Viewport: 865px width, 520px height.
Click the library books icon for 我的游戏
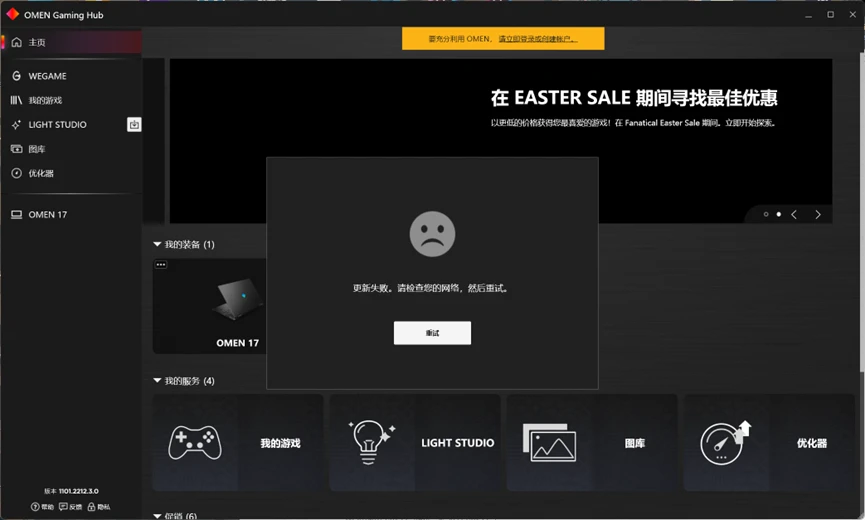[x=17, y=100]
